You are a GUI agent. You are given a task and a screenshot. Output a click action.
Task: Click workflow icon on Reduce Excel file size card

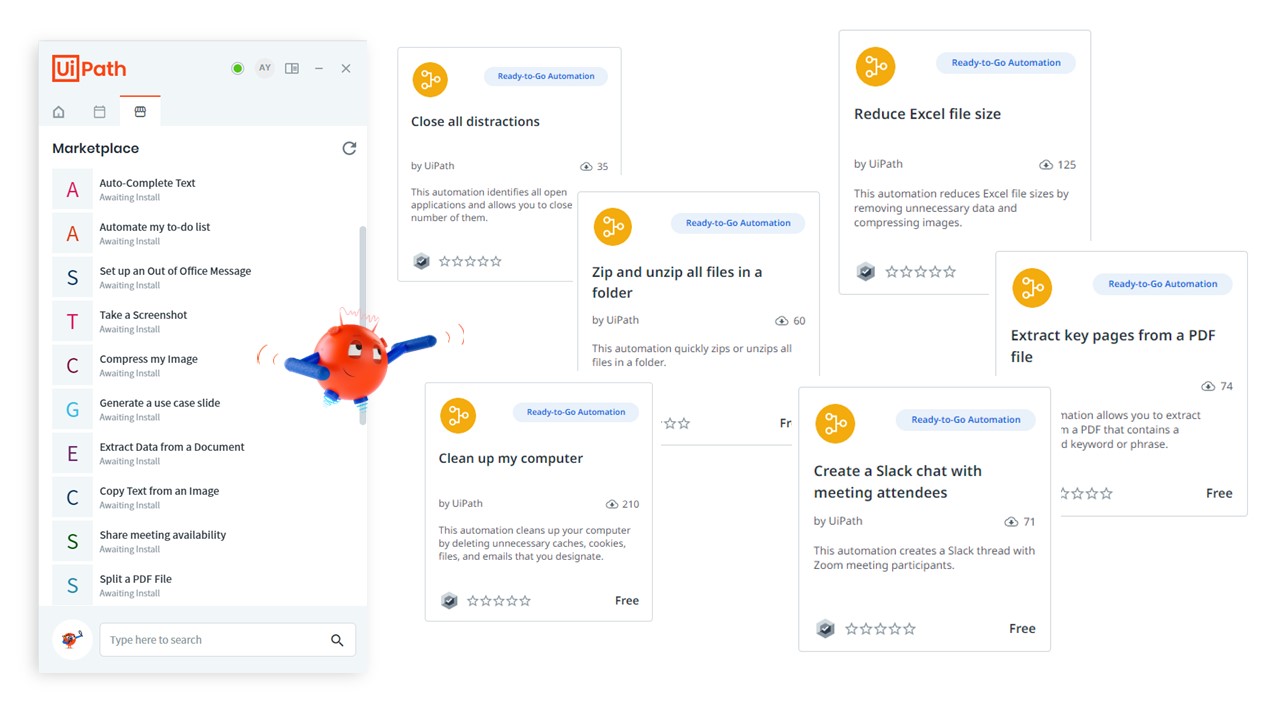[875, 67]
